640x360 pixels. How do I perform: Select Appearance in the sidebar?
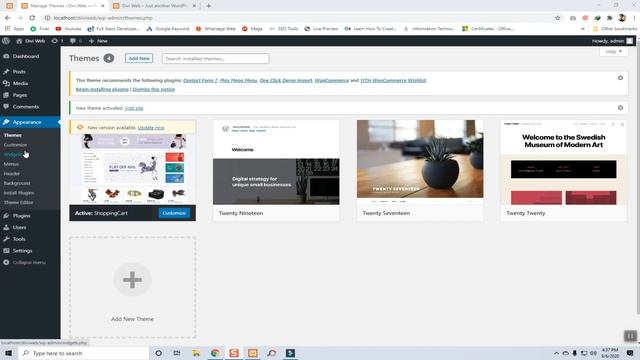pos(30,122)
